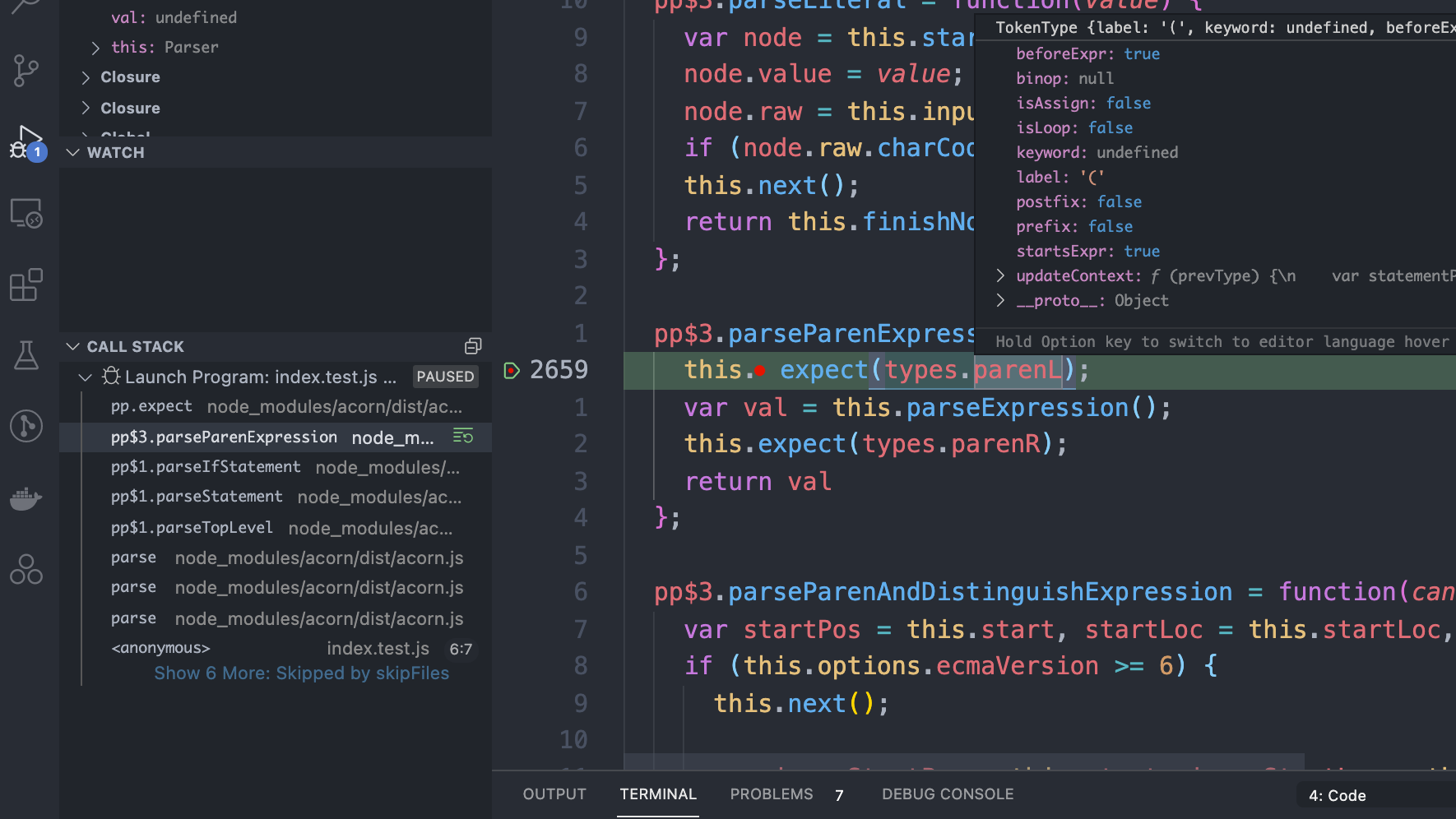Expand the 'this: Parser' variable
This screenshot has width=1456, height=819.
coord(95,48)
